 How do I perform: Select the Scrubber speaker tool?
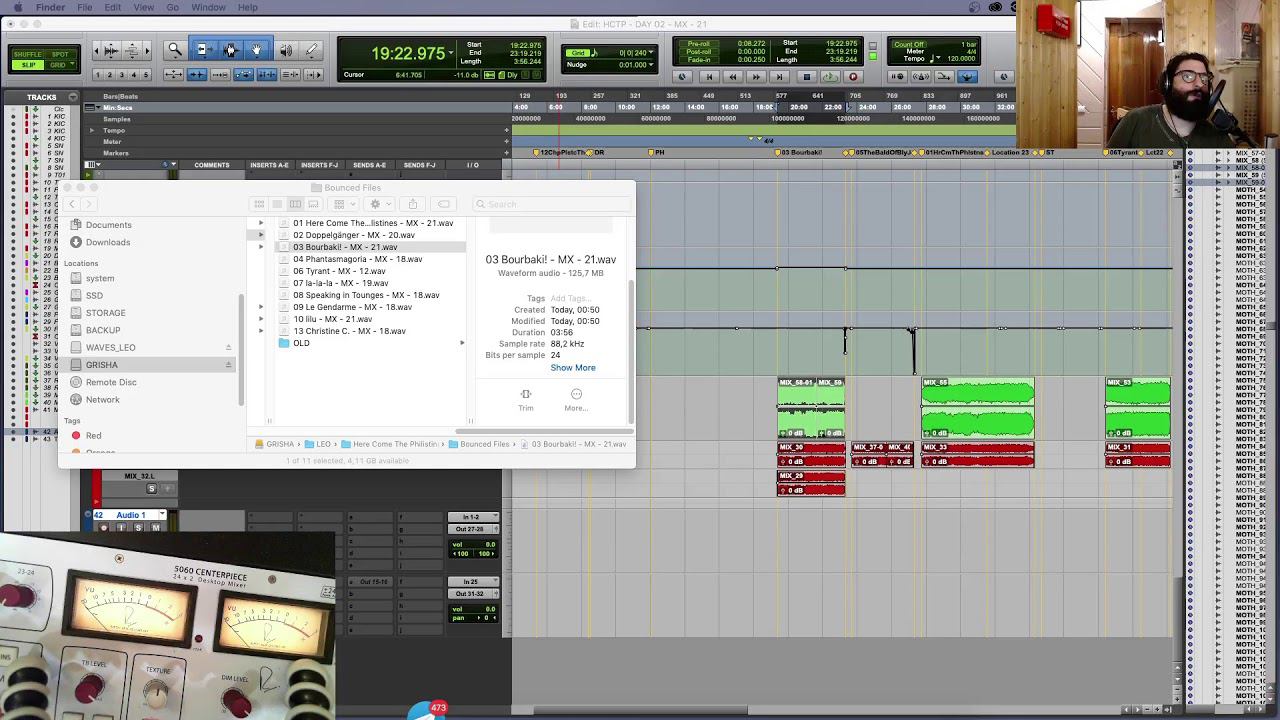(285, 50)
